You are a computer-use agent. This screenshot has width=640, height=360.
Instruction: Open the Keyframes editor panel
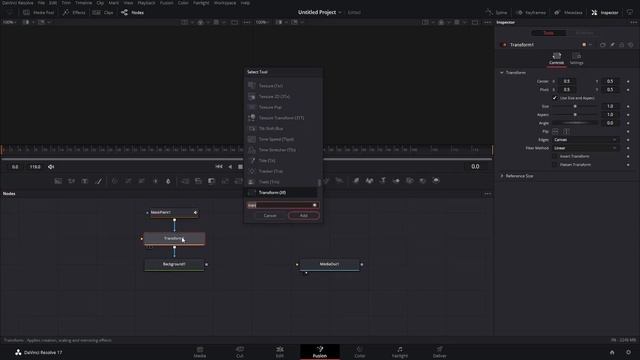[x=531, y=13]
